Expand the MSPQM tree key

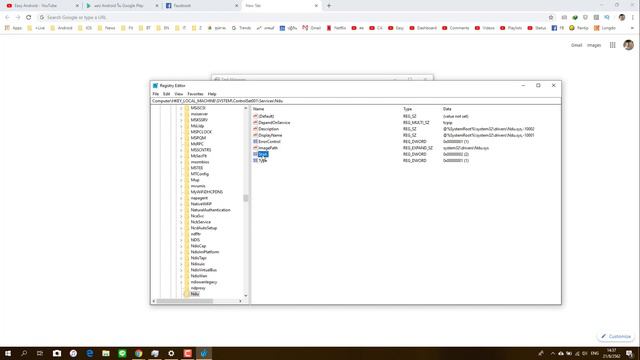pos(181,138)
